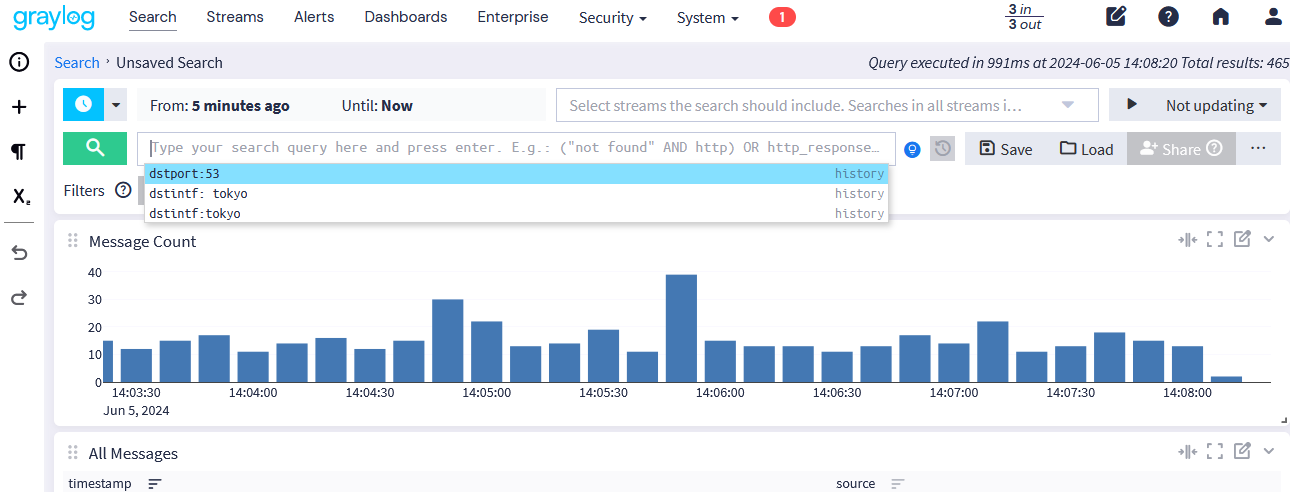Click the 'Unsaved Search' breadcrumb text
This screenshot has width=1290, height=492.
click(x=169, y=62)
